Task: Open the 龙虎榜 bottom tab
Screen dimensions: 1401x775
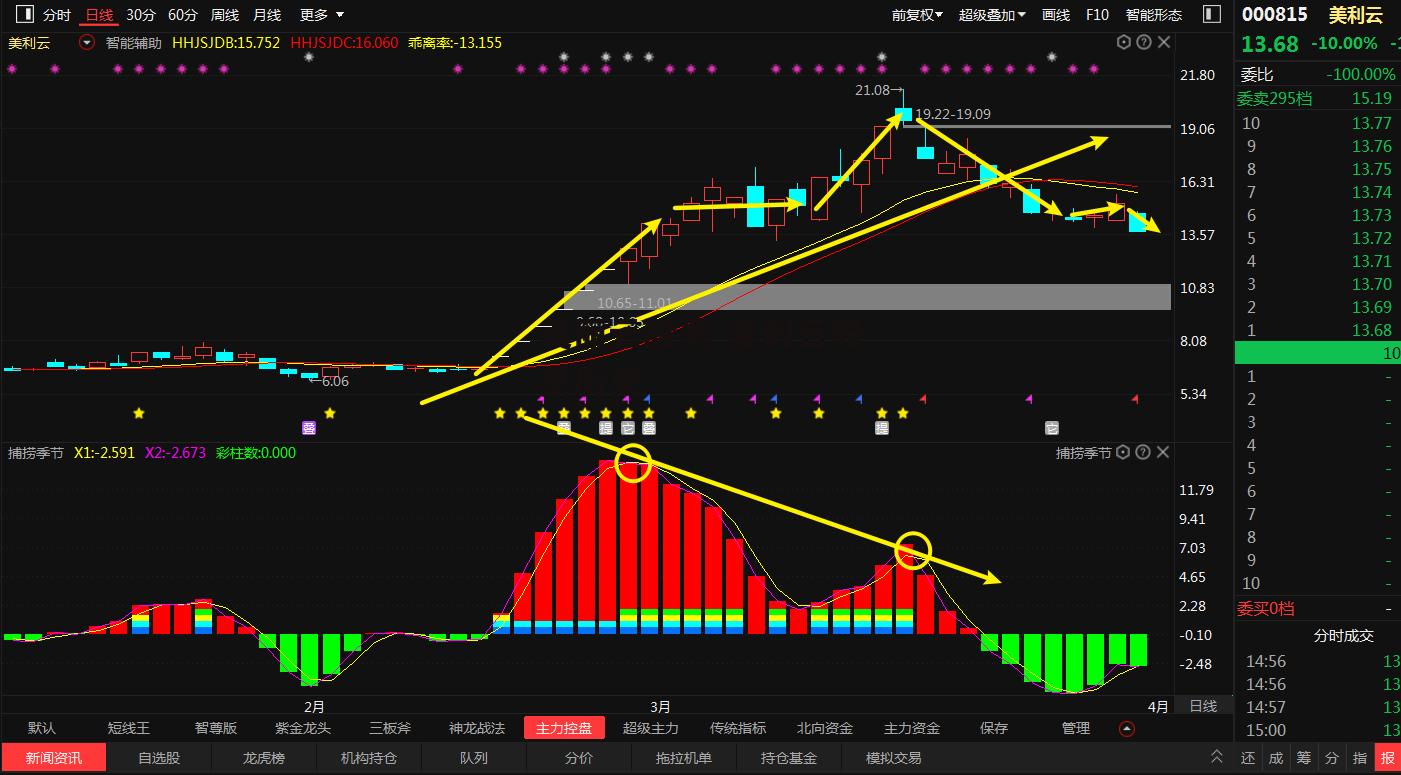Action: (264, 758)
